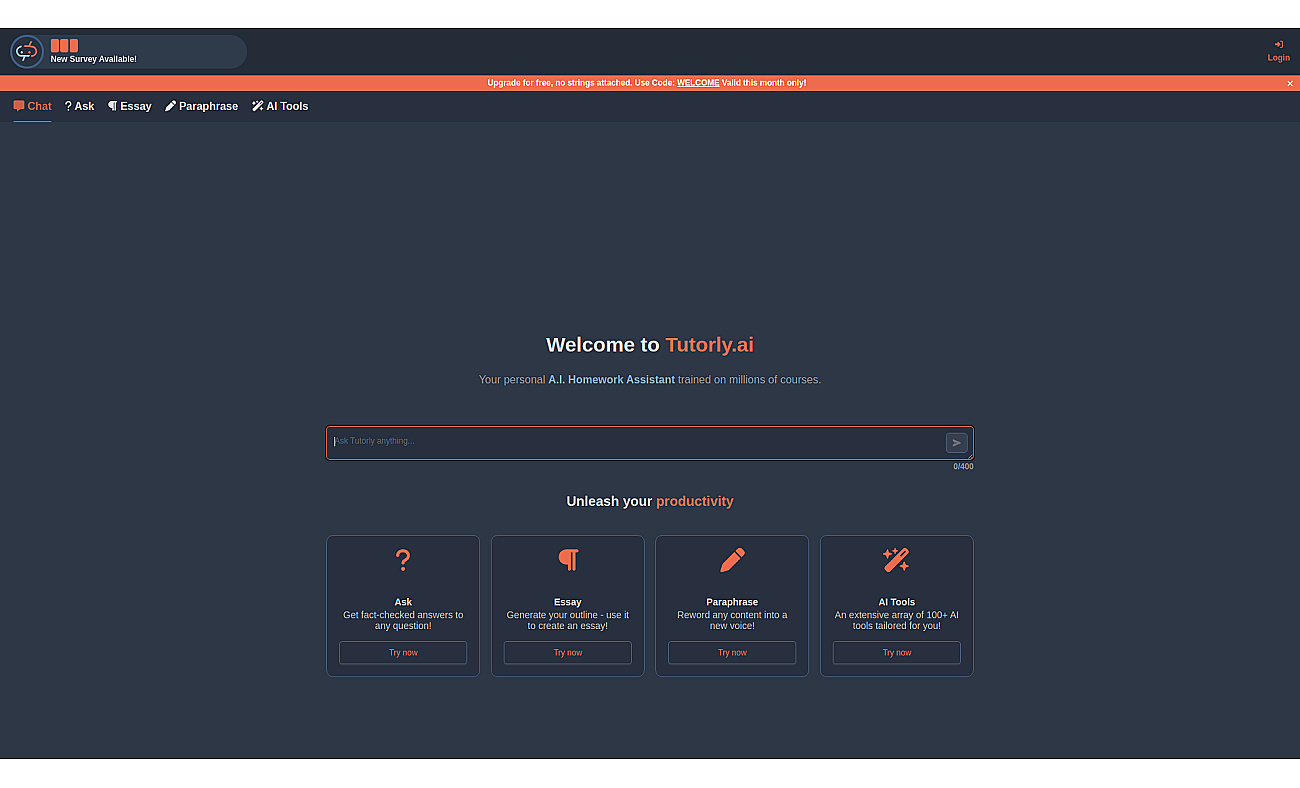Open the Essay tab
Screen dimensions: 1300x788
pos(130,106)
